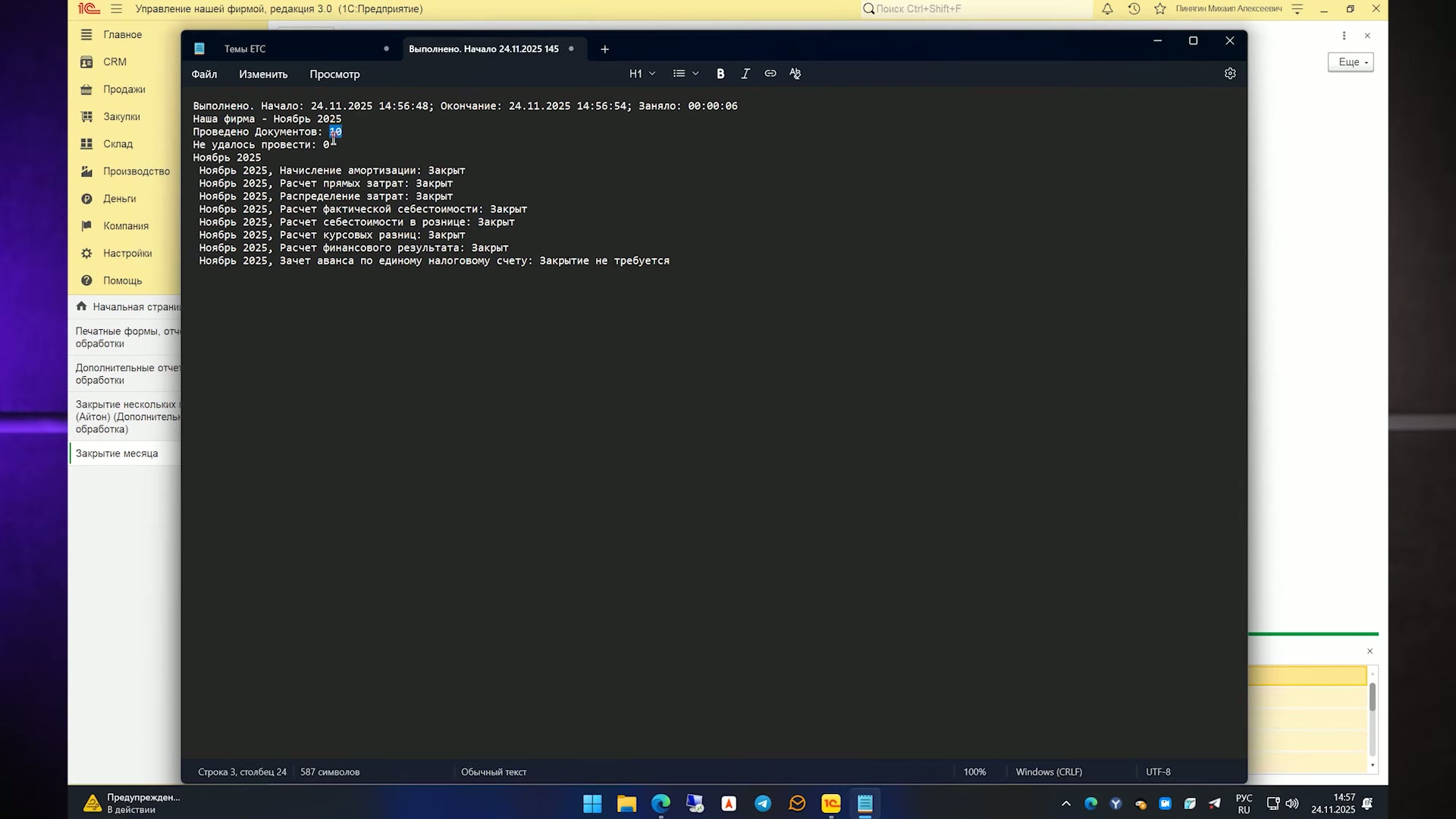Open 1C history icon
1456x819 pixels.
point(1134,9)
